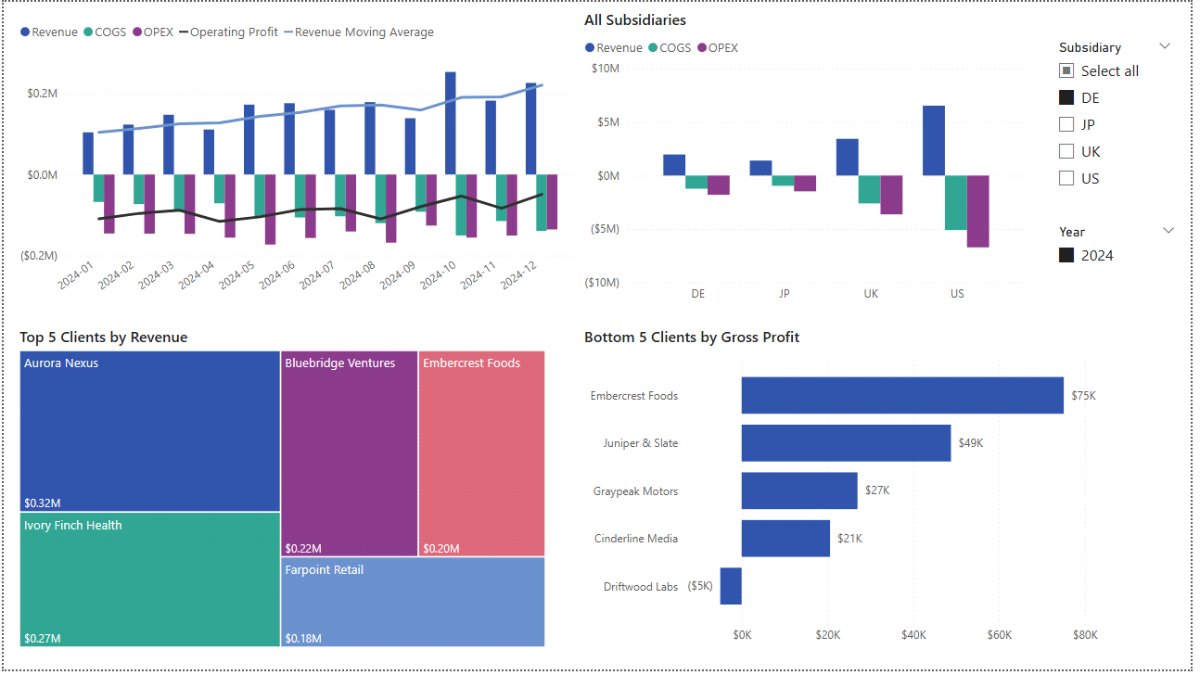This screenshot has height=675, width=1200.
Task: Collapse the Subsidiary slicer chevron
Action: 1164,46
